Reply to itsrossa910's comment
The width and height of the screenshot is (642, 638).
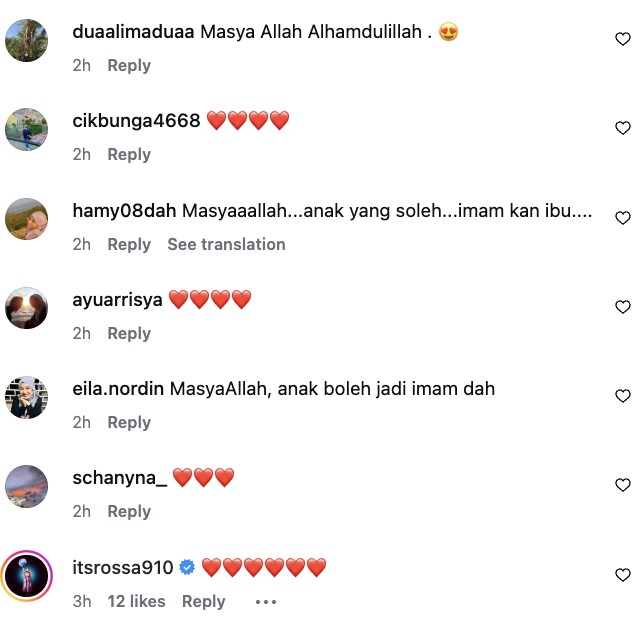pyautogui.click(x=203, y=602)
